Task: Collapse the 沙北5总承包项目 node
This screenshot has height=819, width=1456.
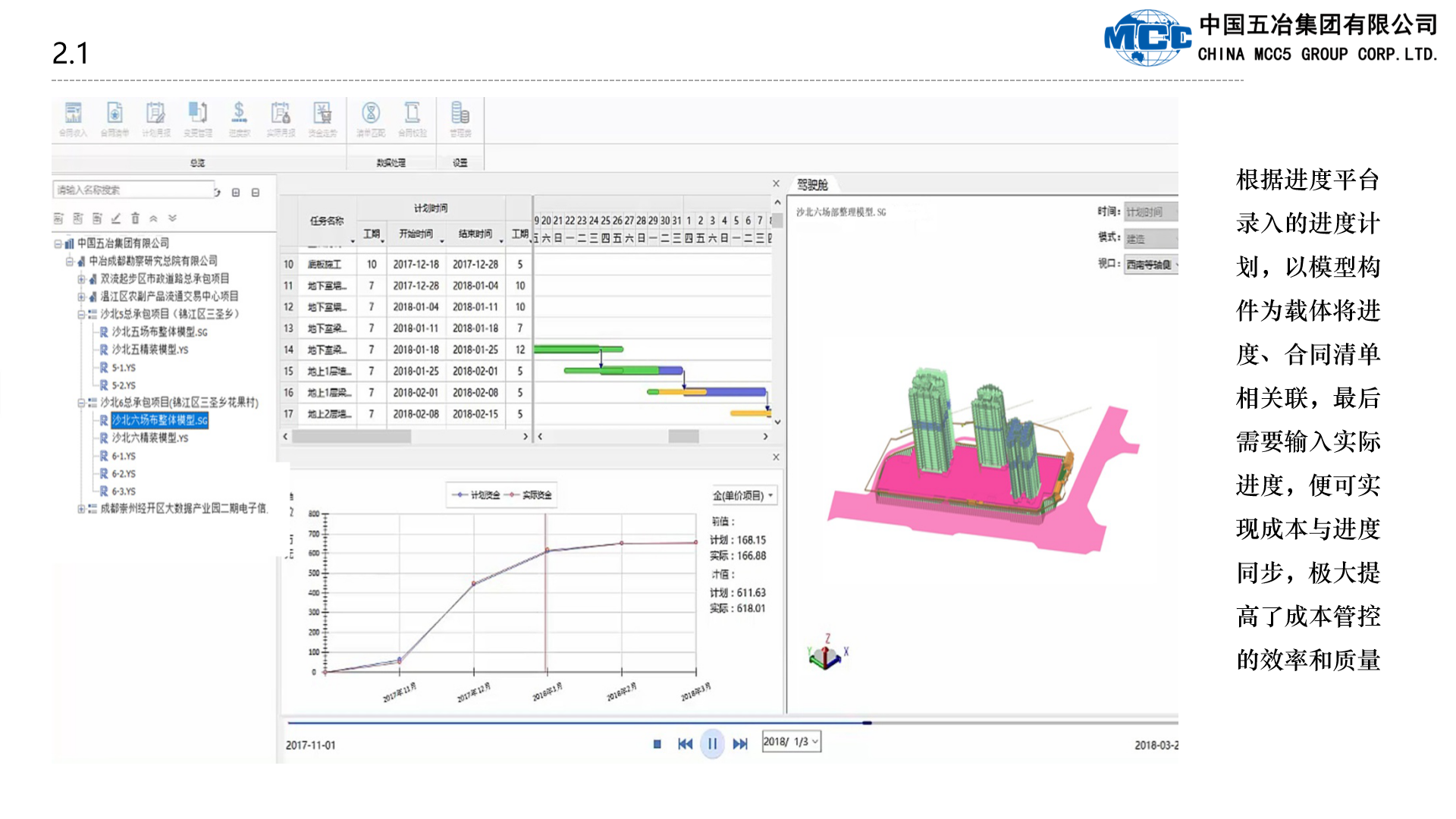Action: pyautogui.click(x=80, y=314)
